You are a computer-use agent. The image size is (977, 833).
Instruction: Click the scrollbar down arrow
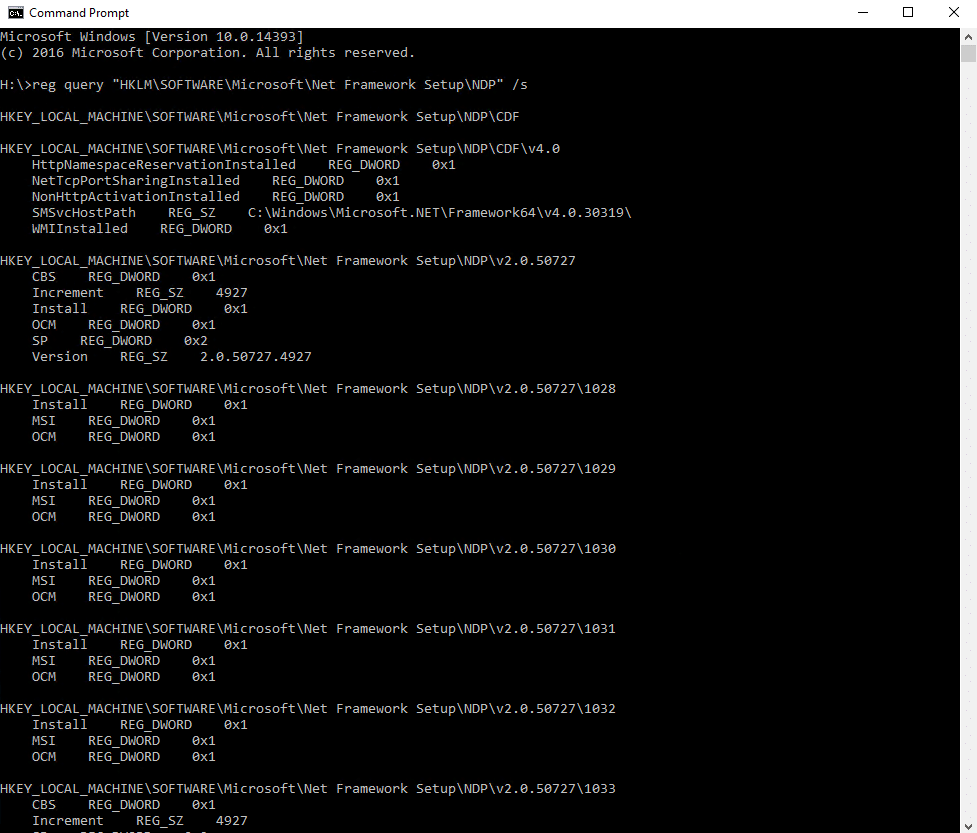pos(968,826)
